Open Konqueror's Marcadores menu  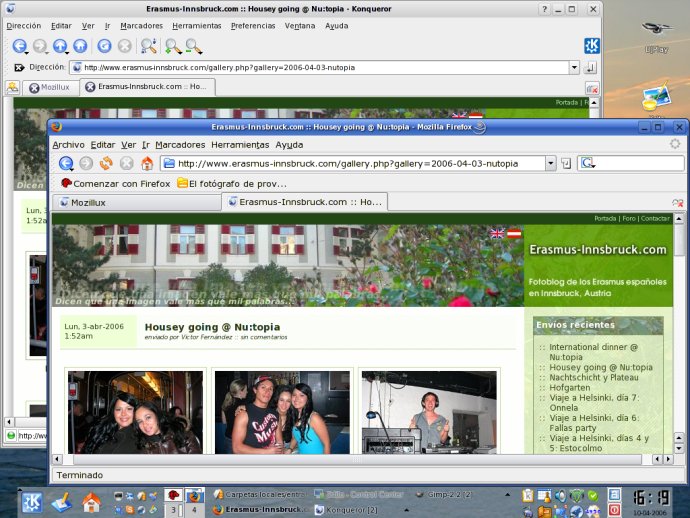141,26
